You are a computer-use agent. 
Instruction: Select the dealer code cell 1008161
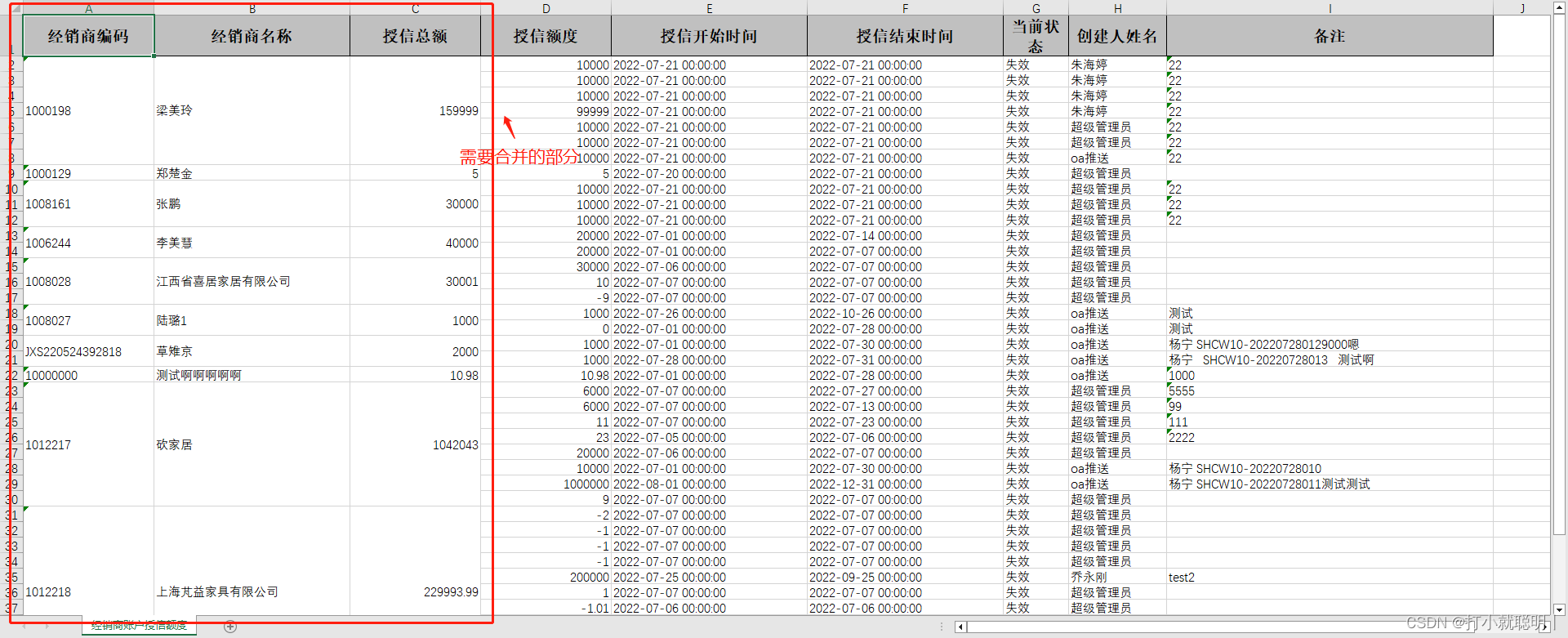click(x=88, y=204)
